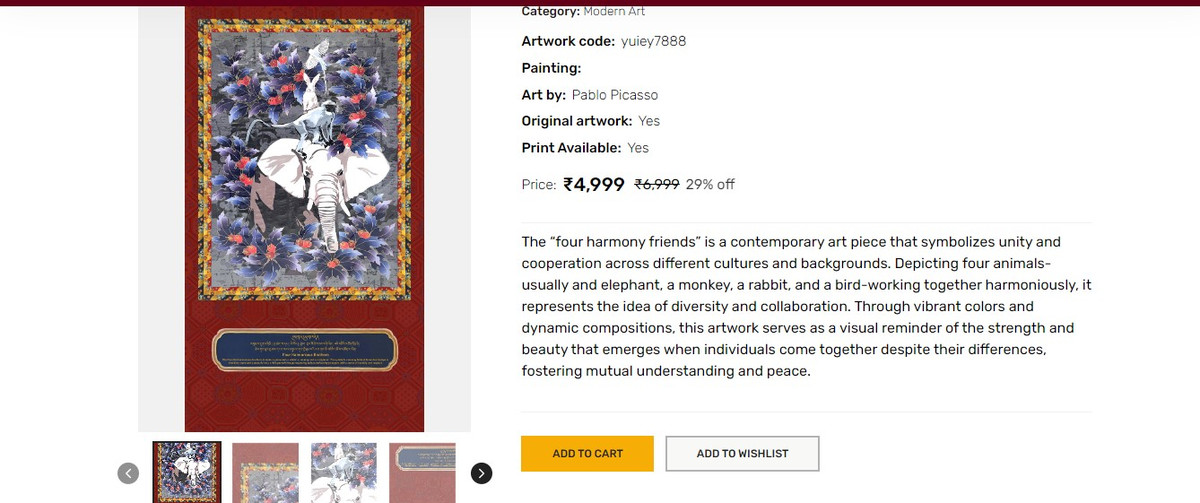Click the previous thumbnail arrow

[128, 473]
